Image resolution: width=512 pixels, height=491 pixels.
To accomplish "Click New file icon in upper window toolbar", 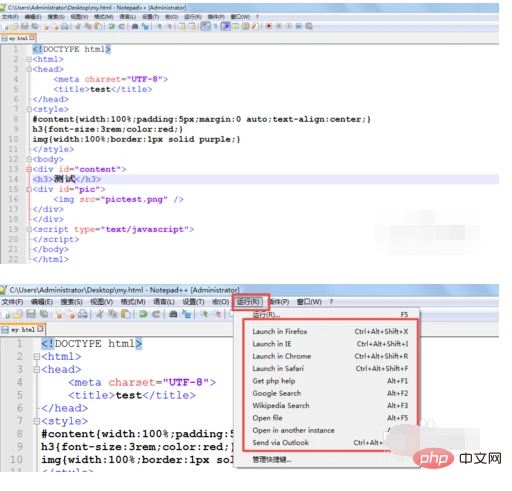I will pos(6,26).
